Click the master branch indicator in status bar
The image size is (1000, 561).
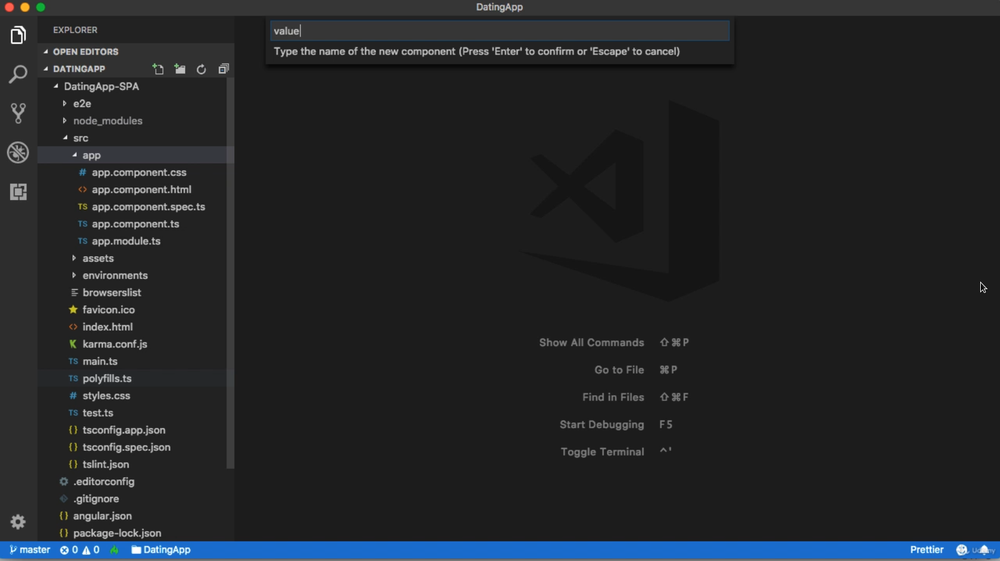(29, 550)
